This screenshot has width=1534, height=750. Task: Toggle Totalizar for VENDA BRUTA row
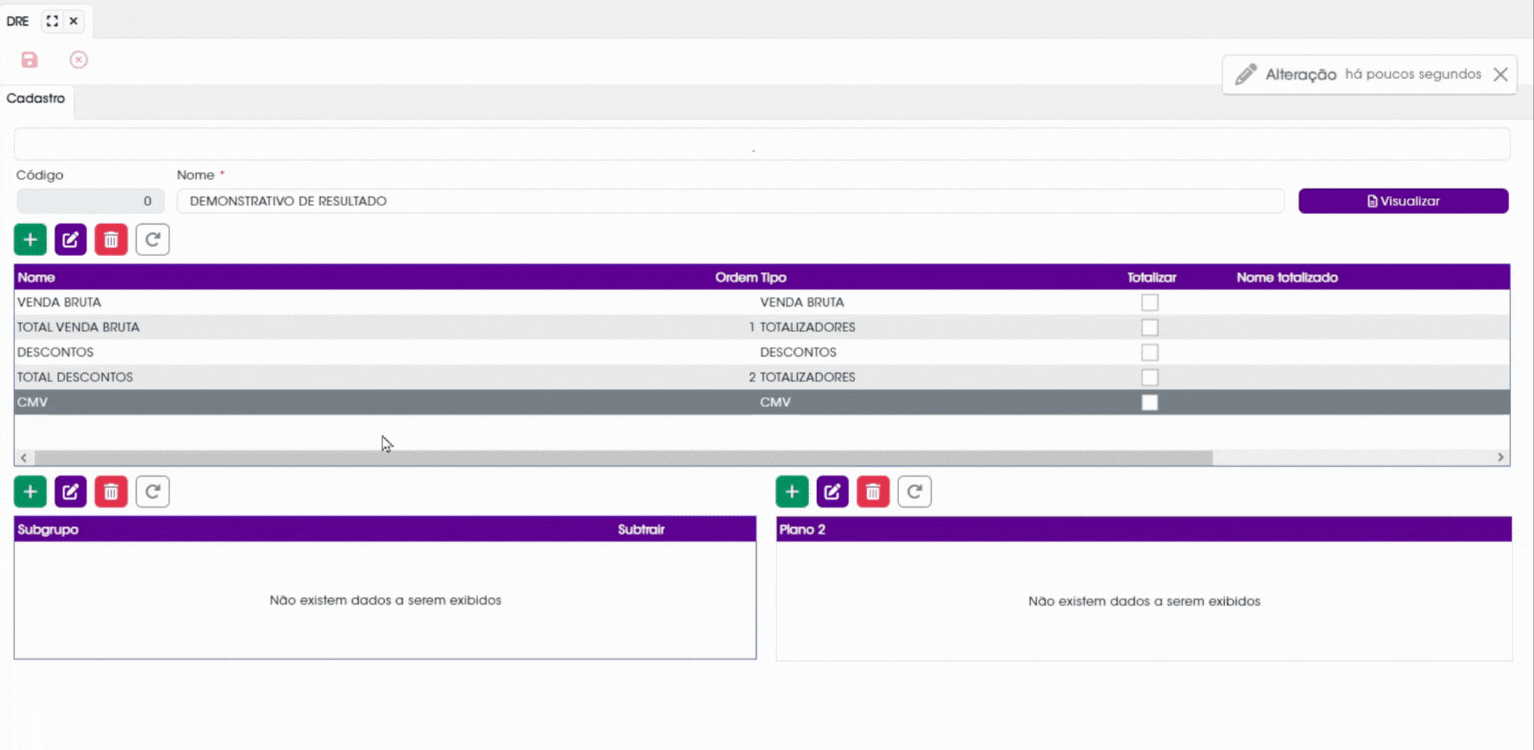pos(1150,302)
